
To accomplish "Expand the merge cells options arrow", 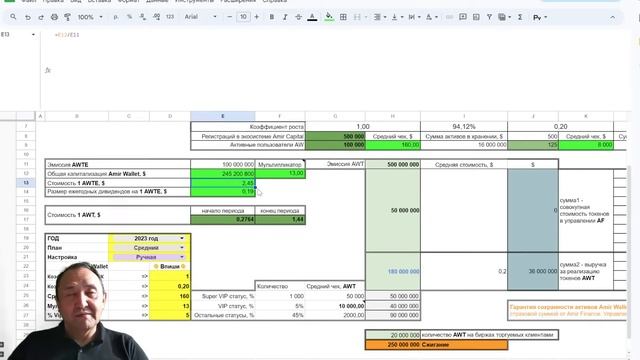I will [366, 17].
